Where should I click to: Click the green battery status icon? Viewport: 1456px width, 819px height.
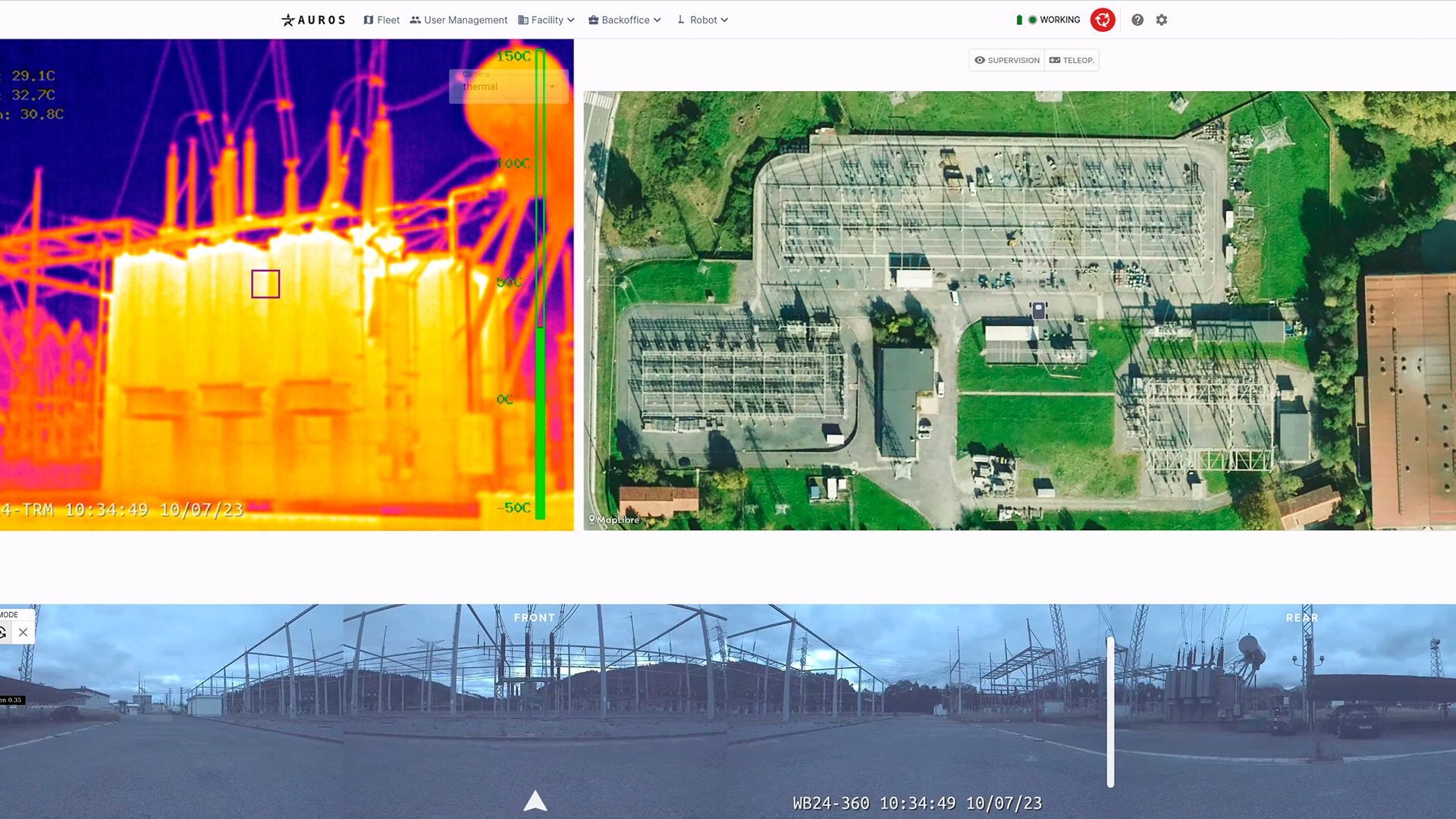click(1019, 20)
